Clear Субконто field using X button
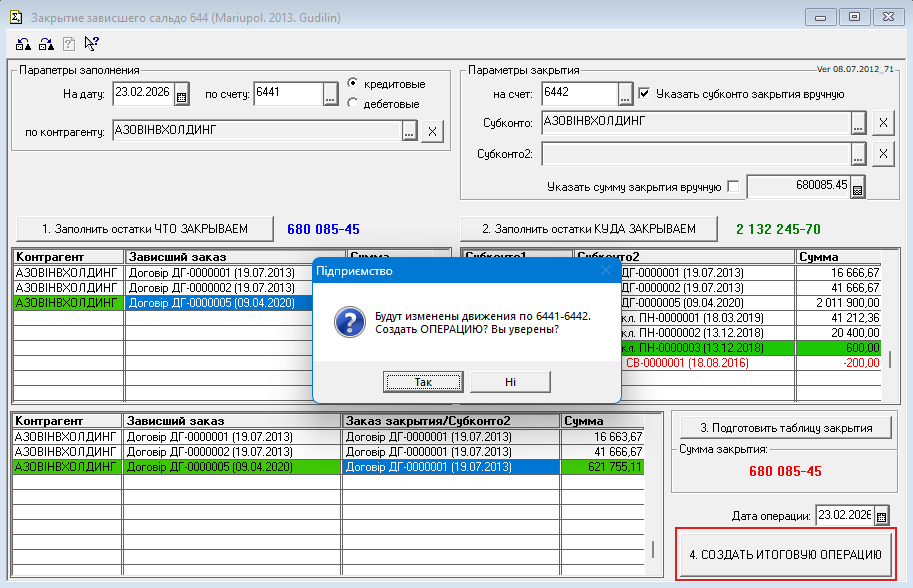 [883, 123]
